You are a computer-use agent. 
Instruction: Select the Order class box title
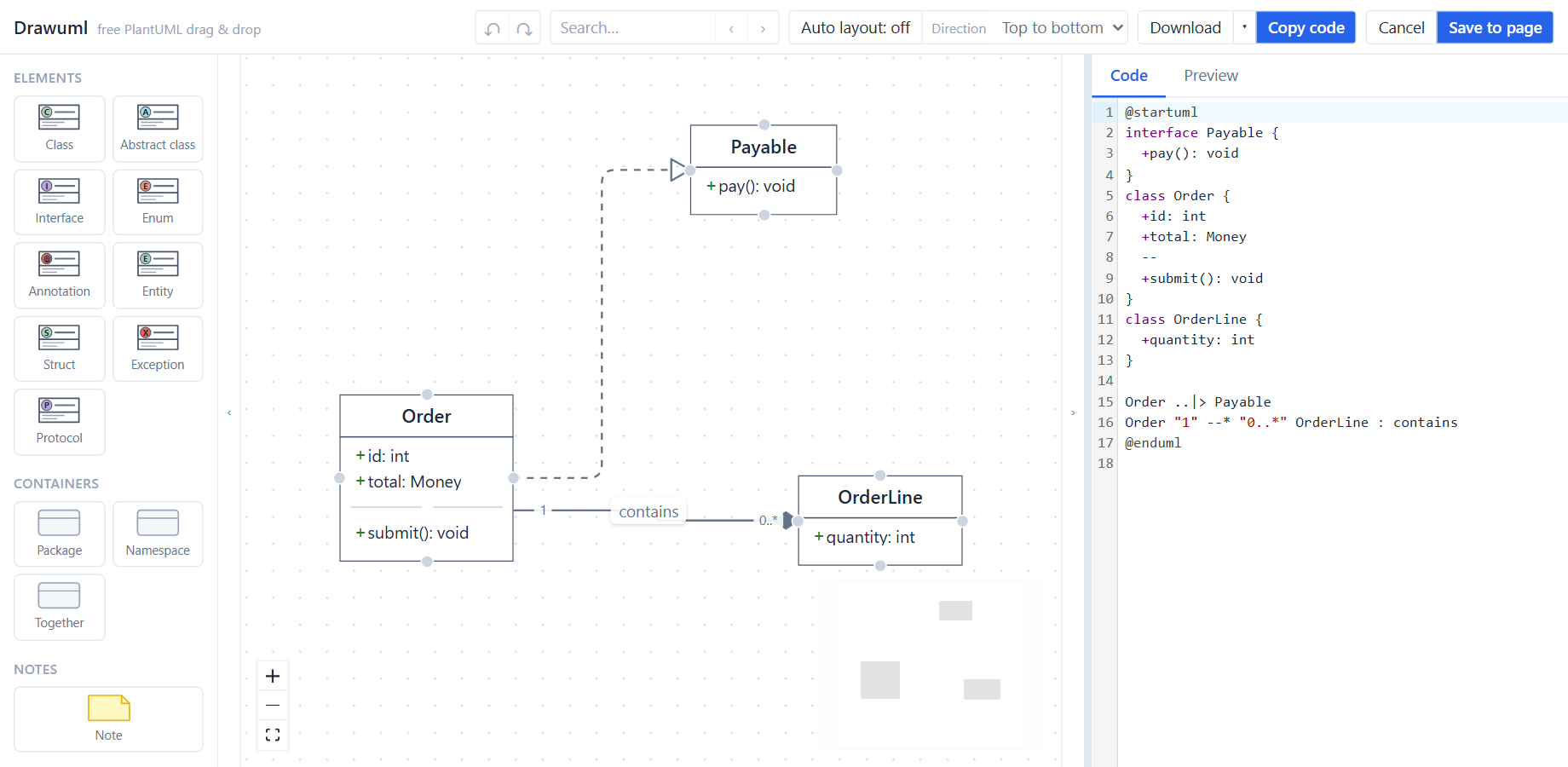(x=426, y=416)
